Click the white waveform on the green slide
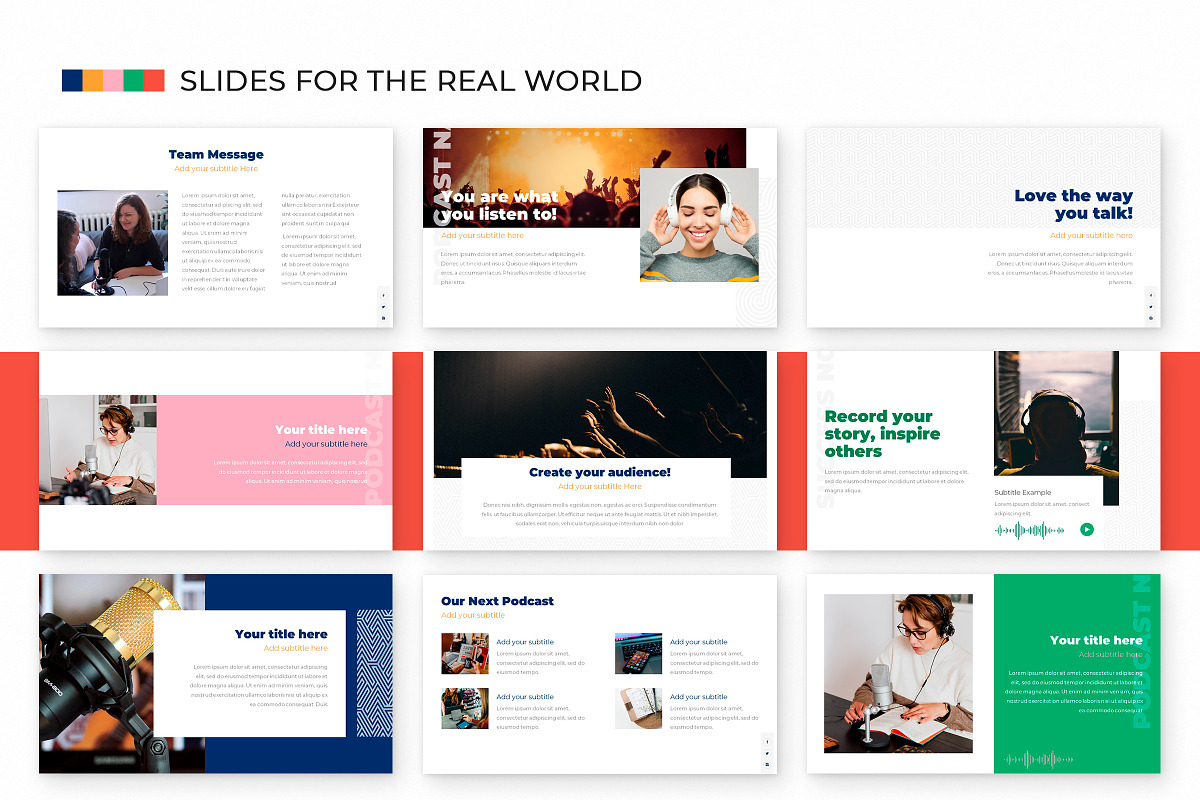The width and height of the screenshot is (1200, 800). point(1039,759)
